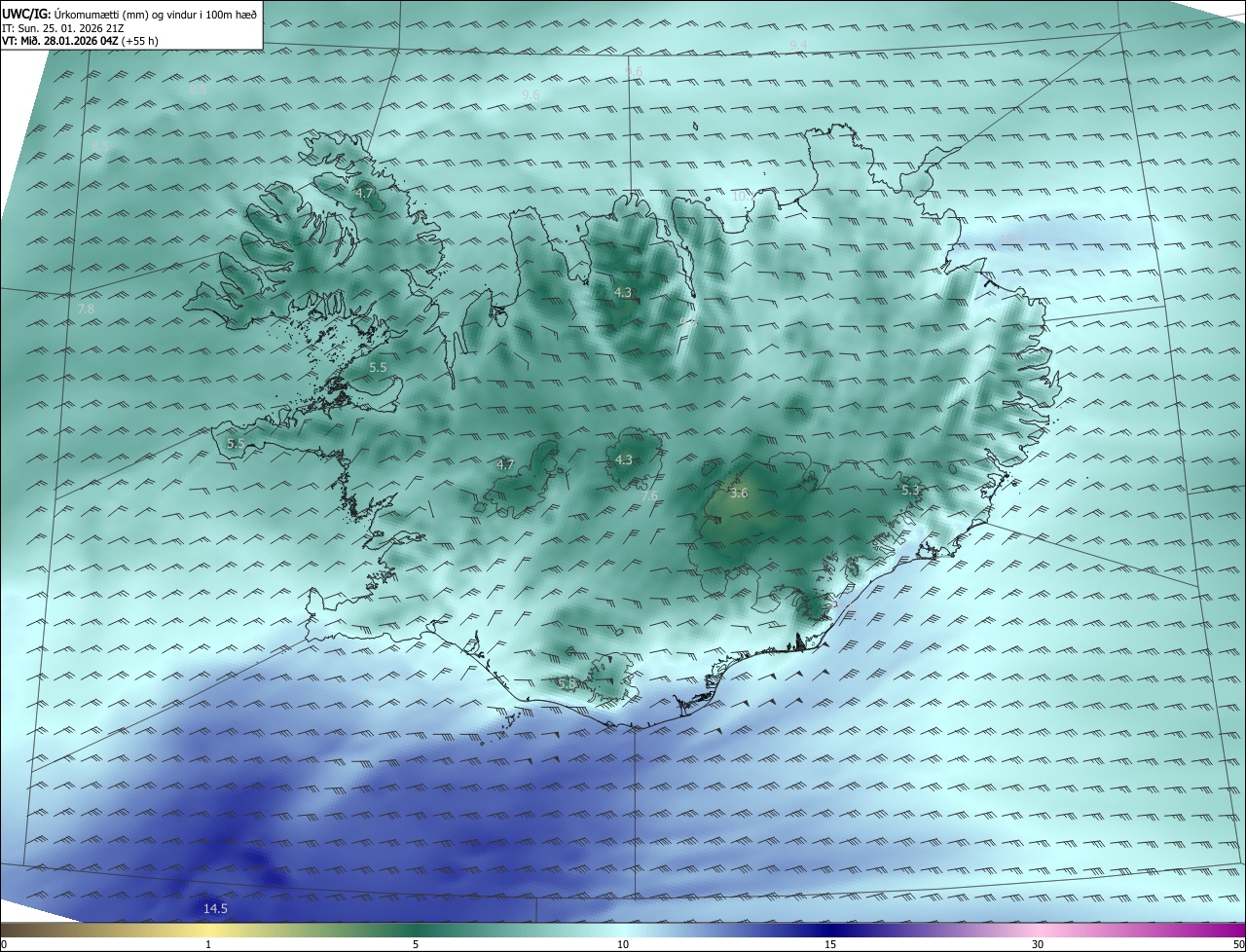This screenshot has height=952, width=1246.
Task: Click the map value label 9.4
Action: [x=798, y=46]
